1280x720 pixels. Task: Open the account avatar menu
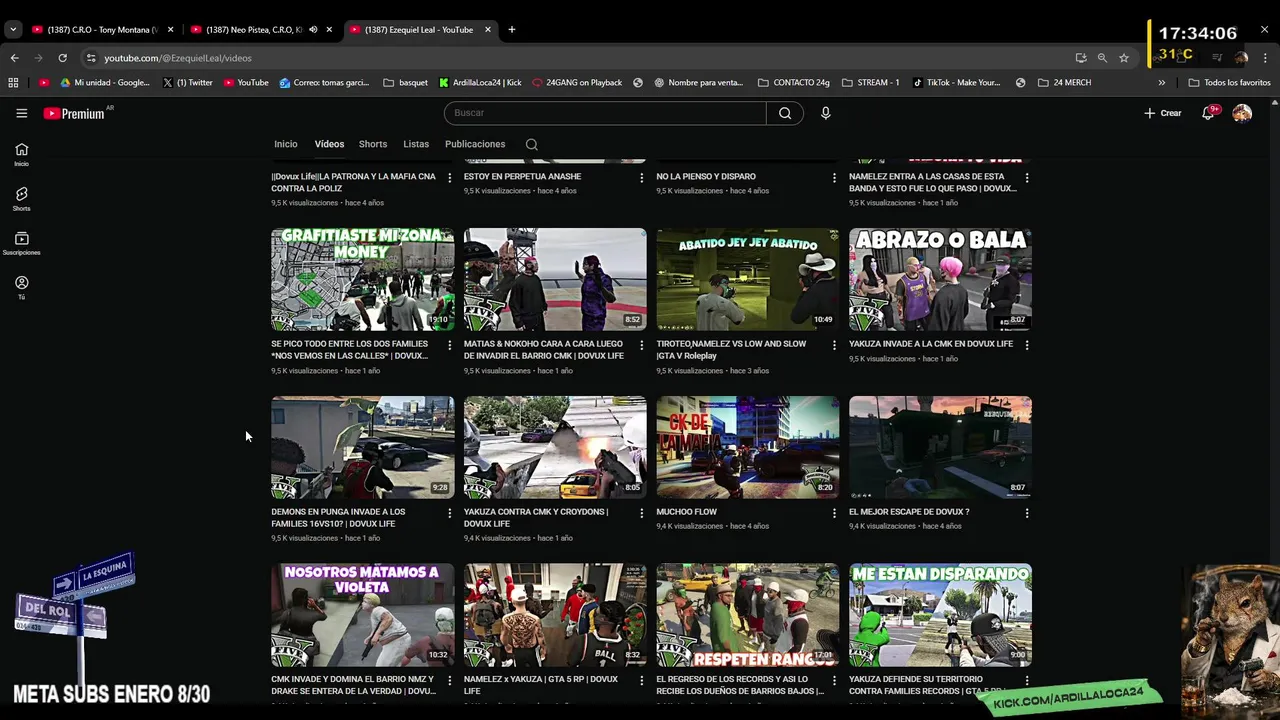(1242, 113)
